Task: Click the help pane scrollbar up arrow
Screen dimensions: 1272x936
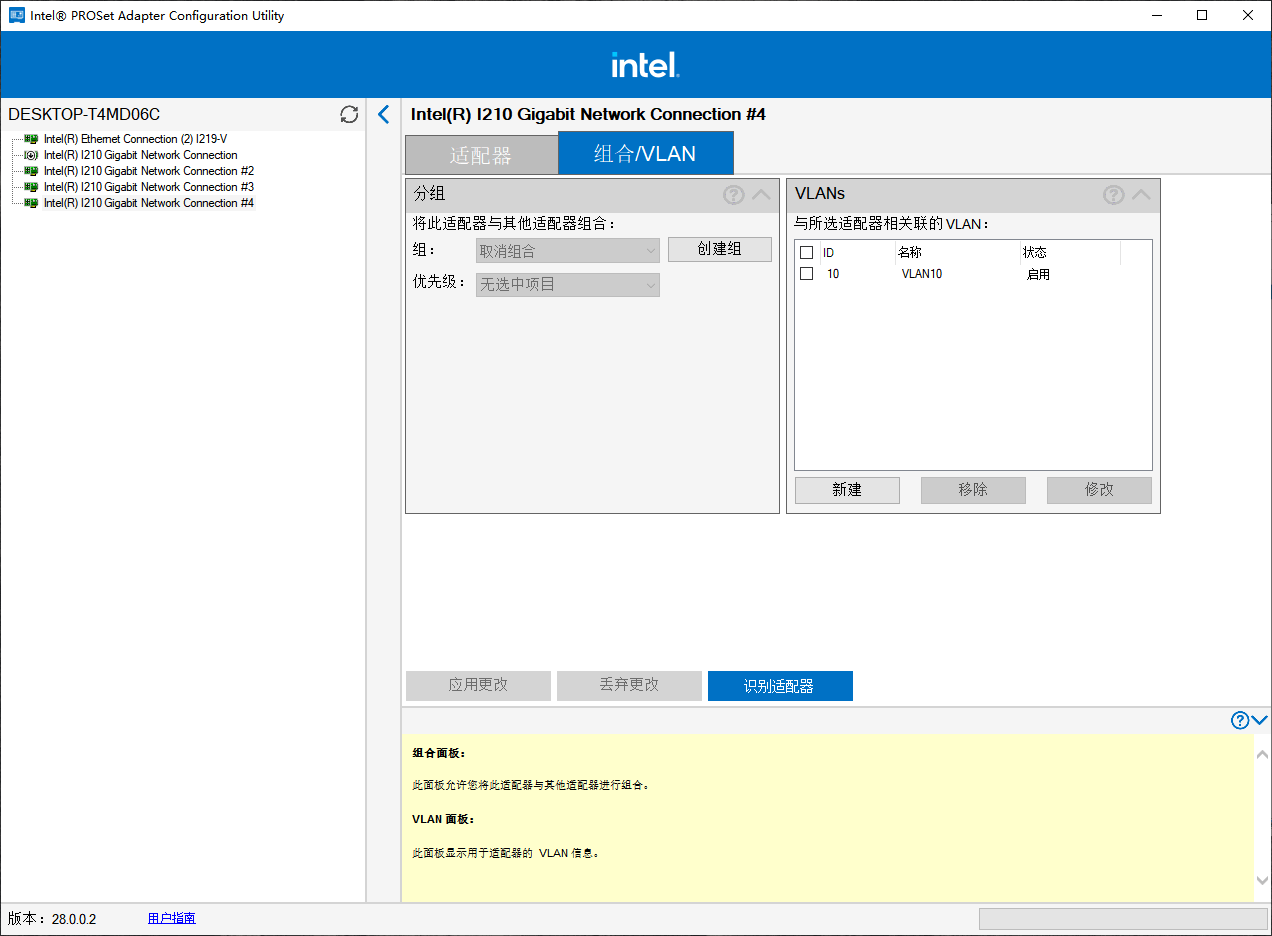Action: pyautogui.click(x=1262, y=755)
